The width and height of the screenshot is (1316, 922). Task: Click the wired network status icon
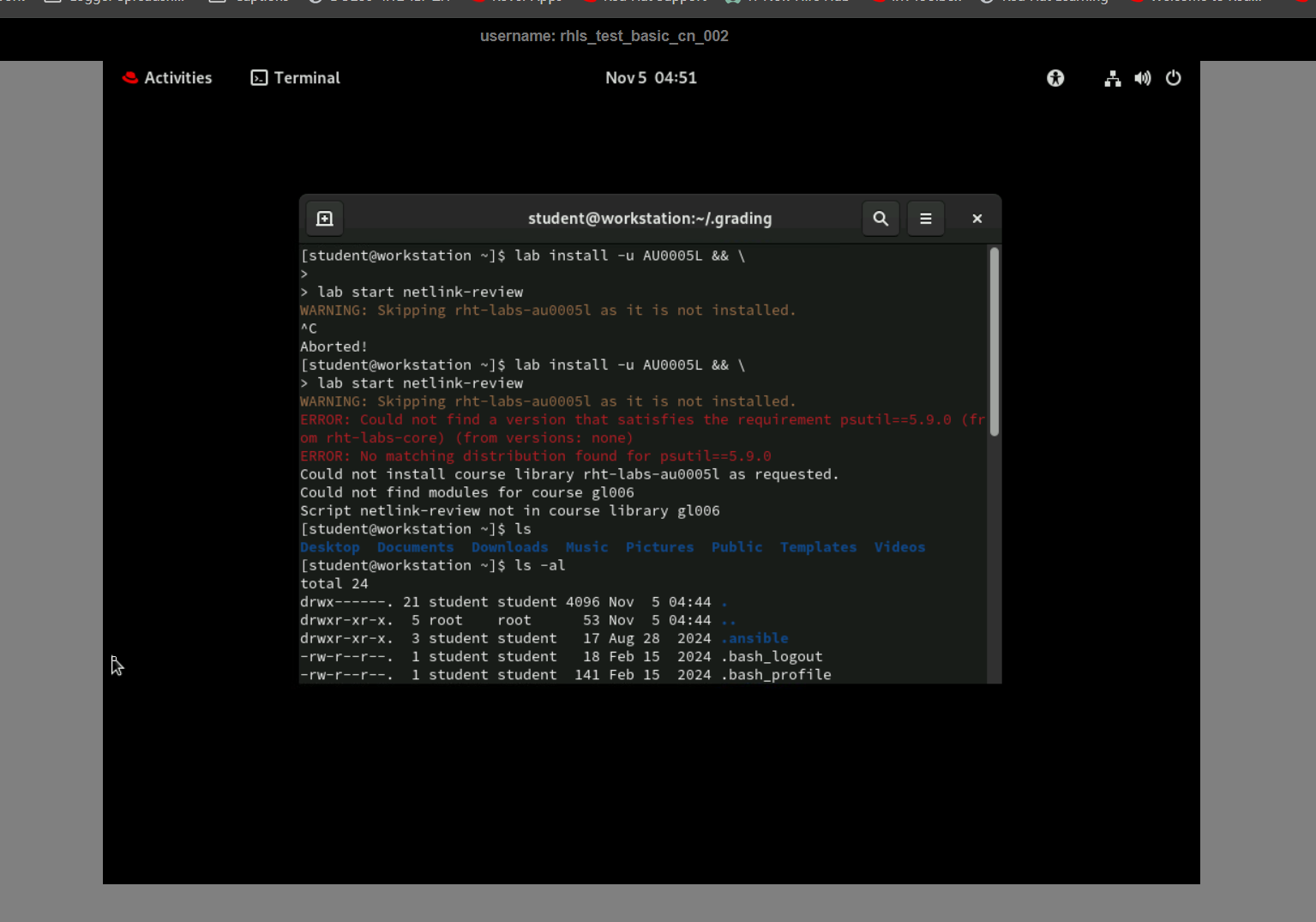[x=1112, y=79]
